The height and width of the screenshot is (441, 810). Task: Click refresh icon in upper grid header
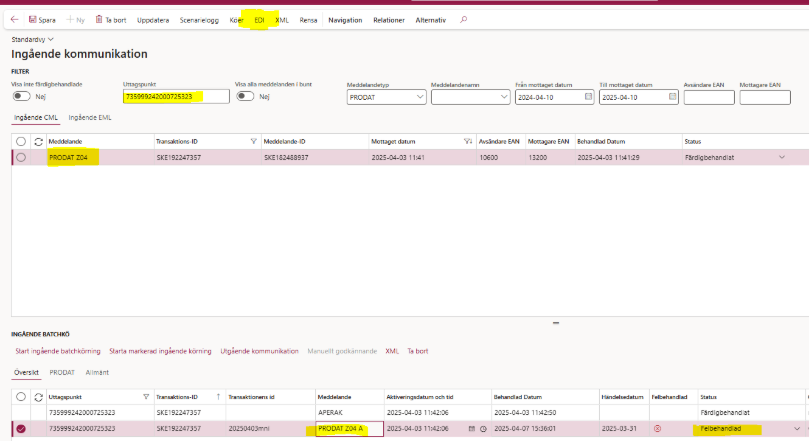pyautogui.click(x=38, y=142)
